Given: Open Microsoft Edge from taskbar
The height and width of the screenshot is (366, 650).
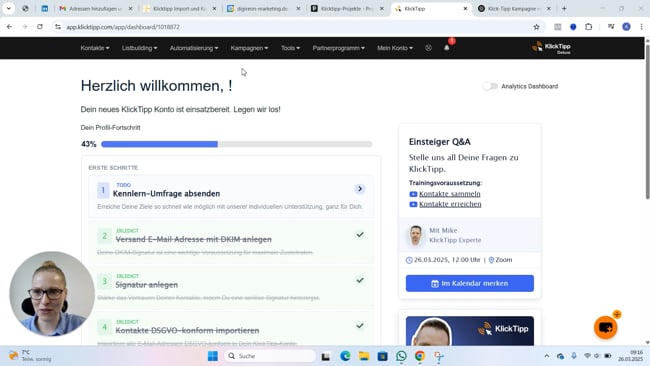Looking at the screenshot, I should 345,356.
